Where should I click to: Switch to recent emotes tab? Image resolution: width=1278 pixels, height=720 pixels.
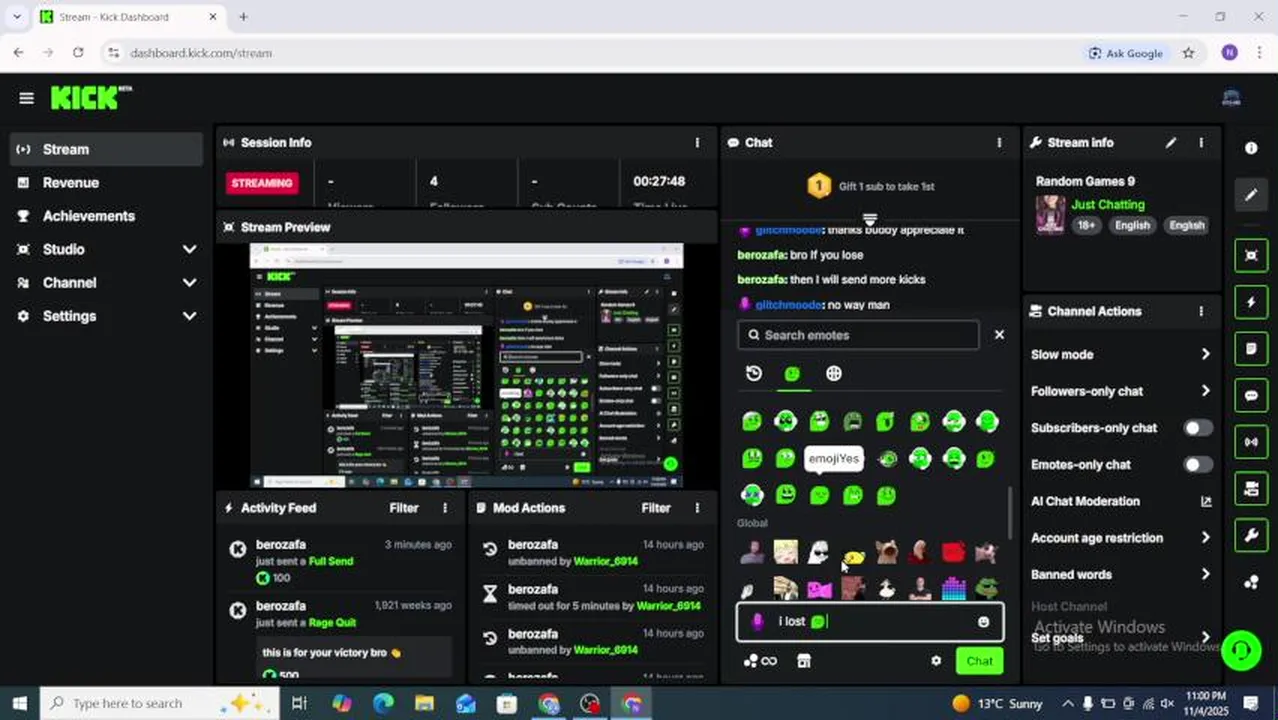[754, 373]
